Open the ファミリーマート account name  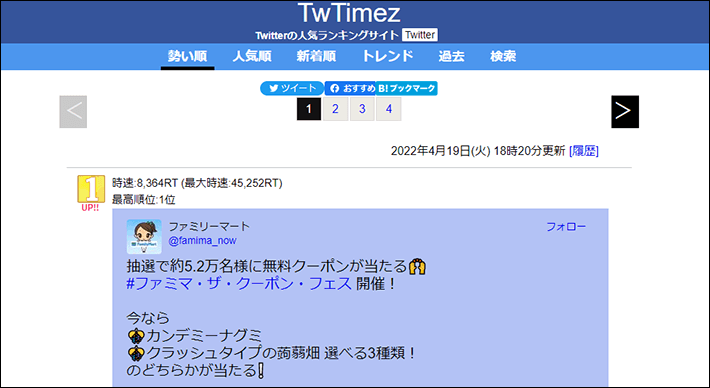pyautogui.click(x=209, y=226)
